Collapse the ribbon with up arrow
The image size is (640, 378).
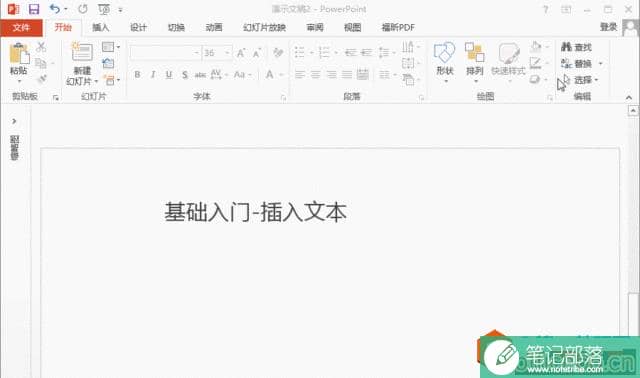click(x=629, y=98)
